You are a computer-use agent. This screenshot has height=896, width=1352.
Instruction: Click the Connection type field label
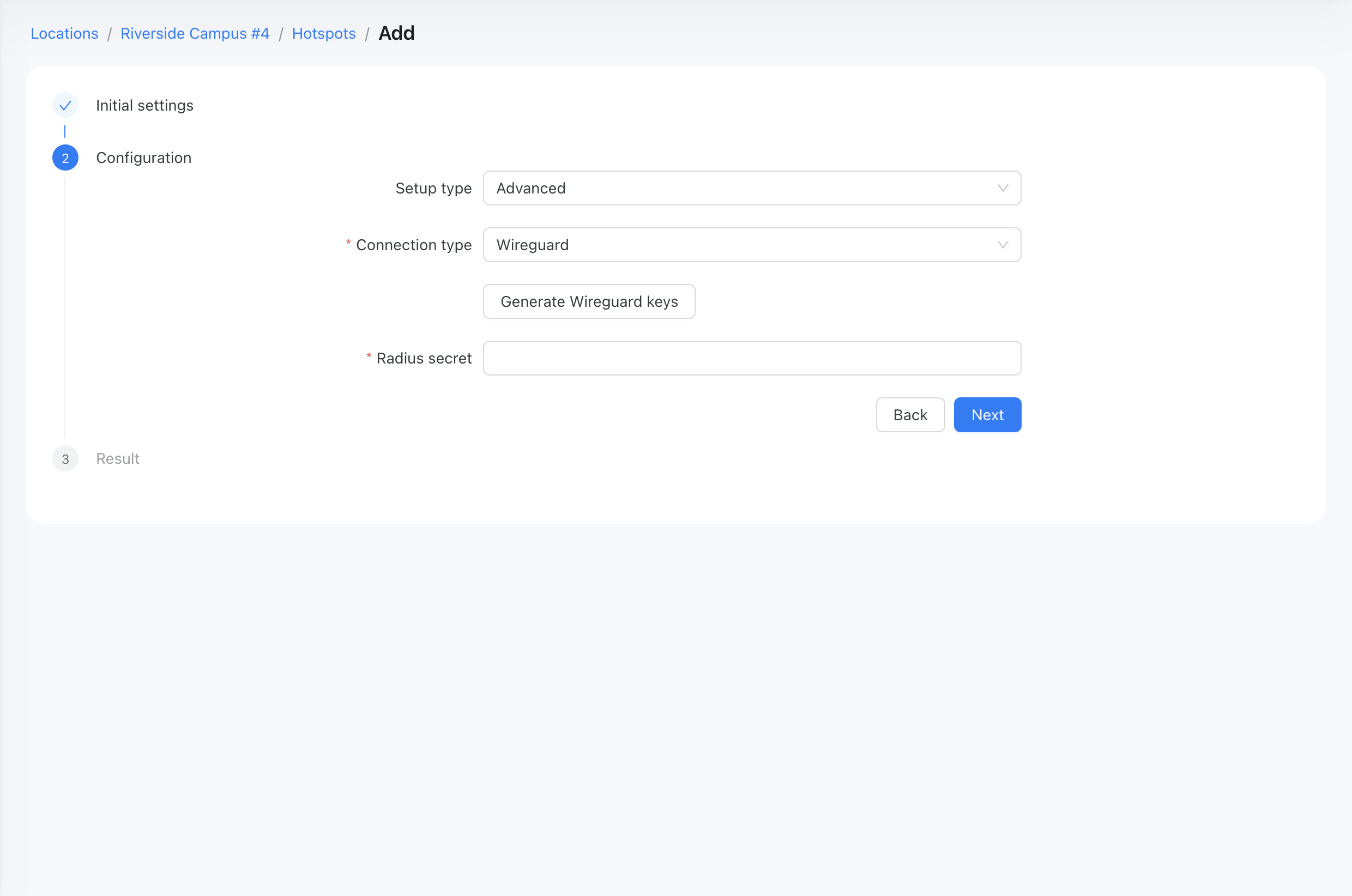pos(414,245)
